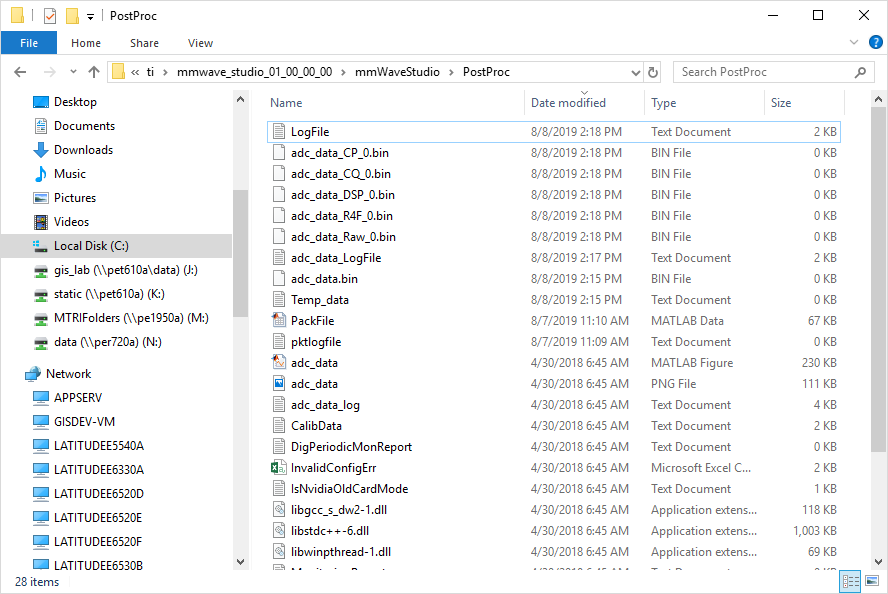The width and height of the screenshot is (888, 594).
Task: Open the Share ribbon tab
Action: [x=144, y=43]
